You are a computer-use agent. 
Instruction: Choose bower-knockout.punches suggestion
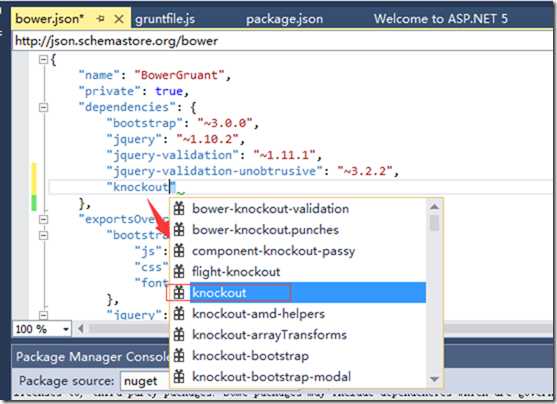pos(265,230)
